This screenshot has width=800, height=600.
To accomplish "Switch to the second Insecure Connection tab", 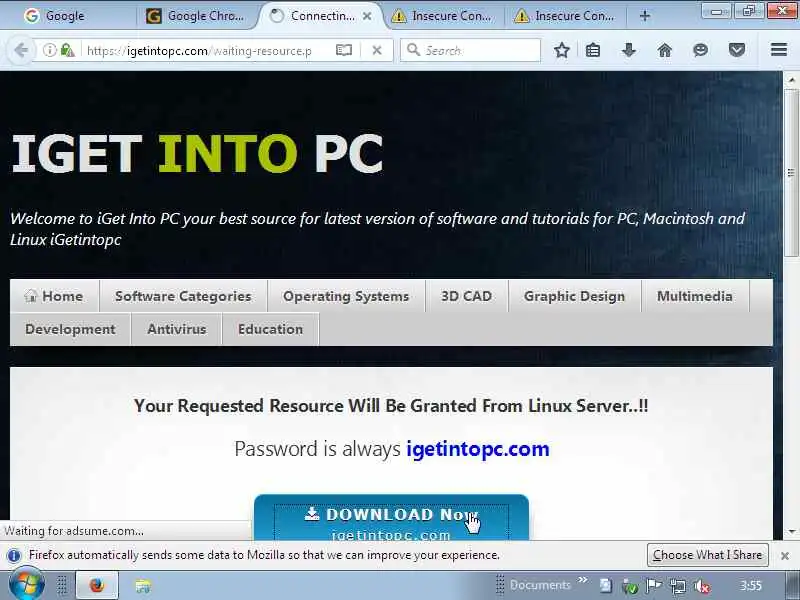I will tap(565, 16).
